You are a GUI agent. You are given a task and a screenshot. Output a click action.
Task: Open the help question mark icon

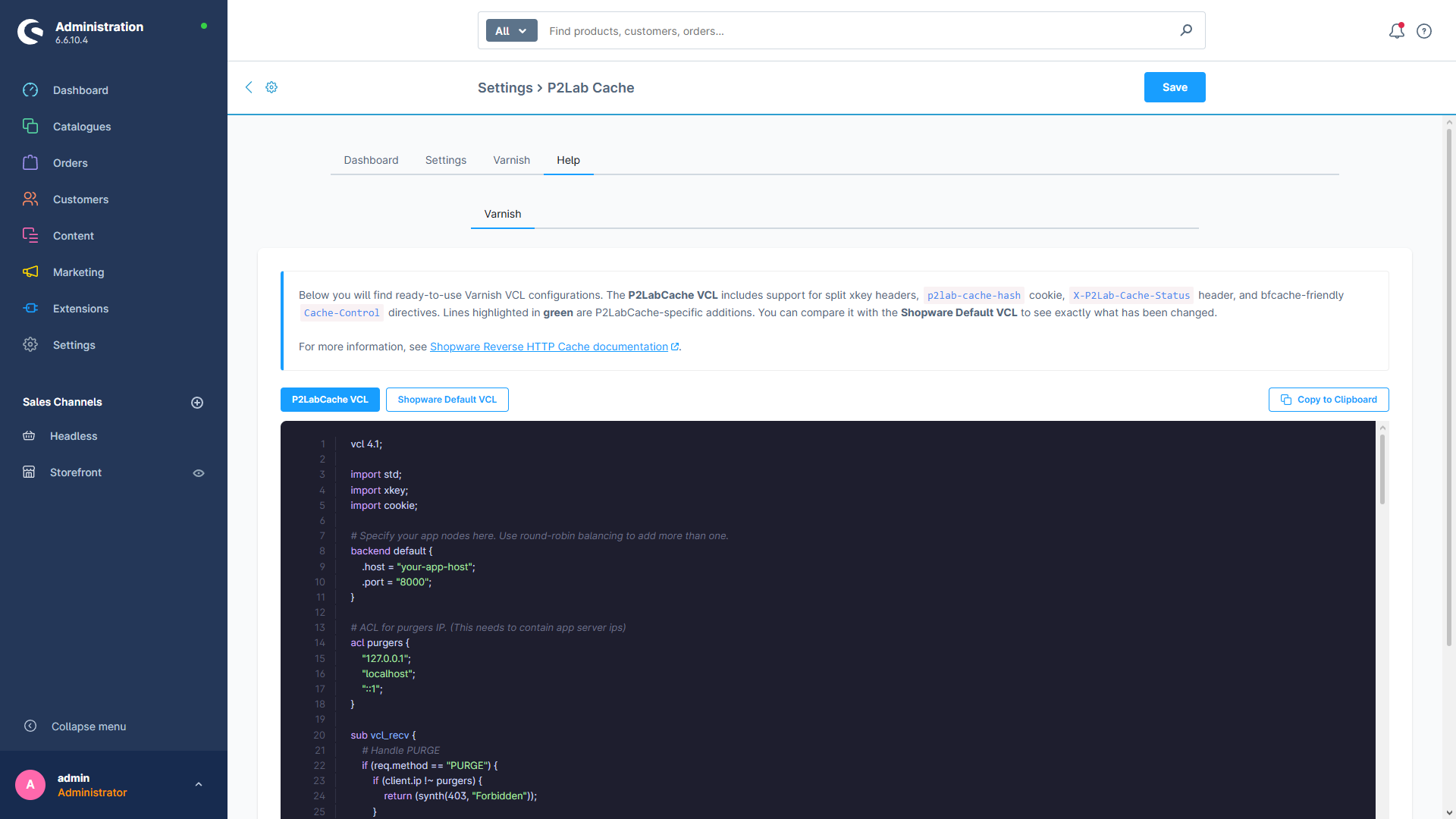tap(1424, 31)
